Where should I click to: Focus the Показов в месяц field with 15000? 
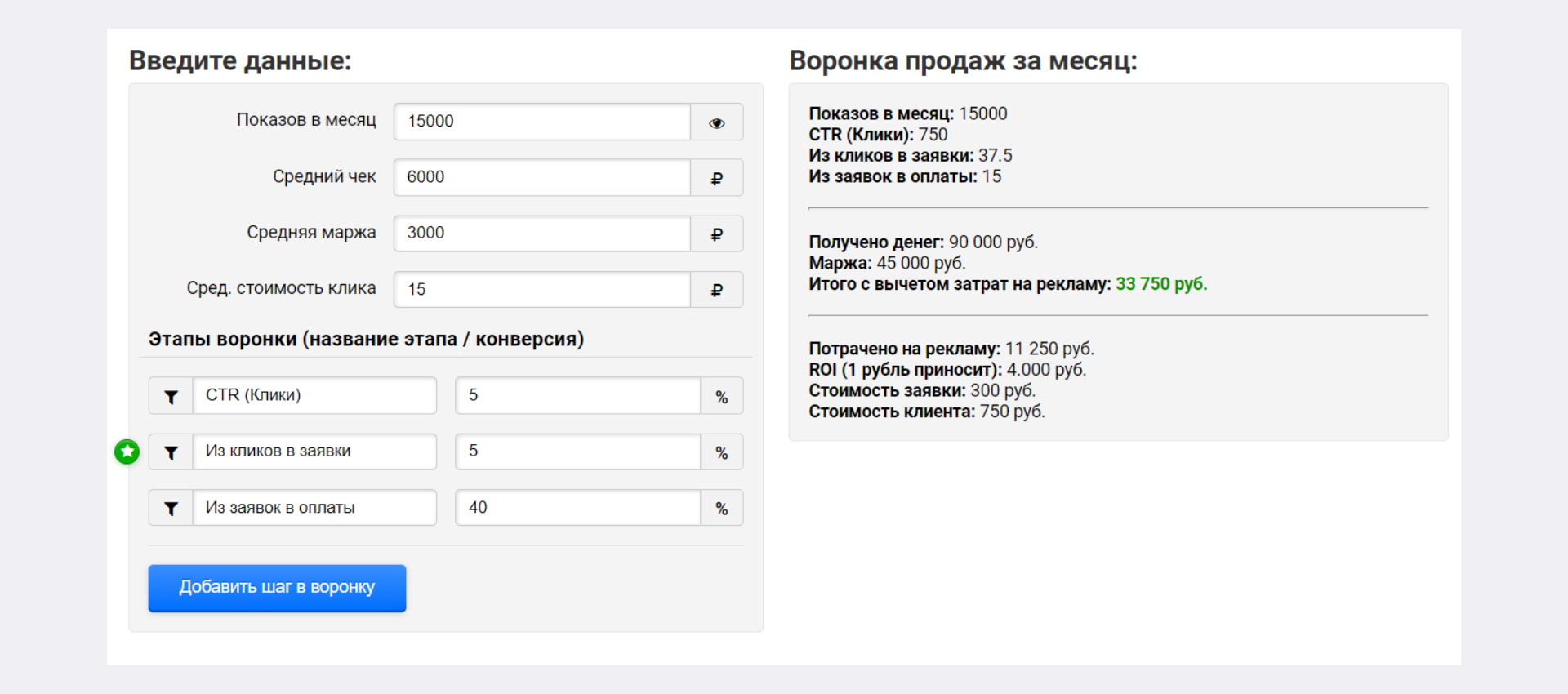pyautogui.click(x=542, y=122)
